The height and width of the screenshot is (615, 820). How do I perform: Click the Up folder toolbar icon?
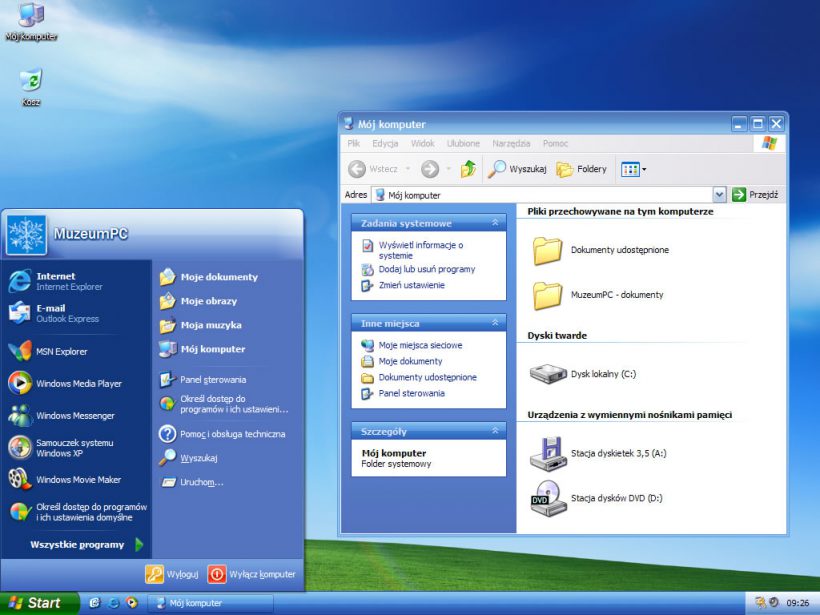468,169
